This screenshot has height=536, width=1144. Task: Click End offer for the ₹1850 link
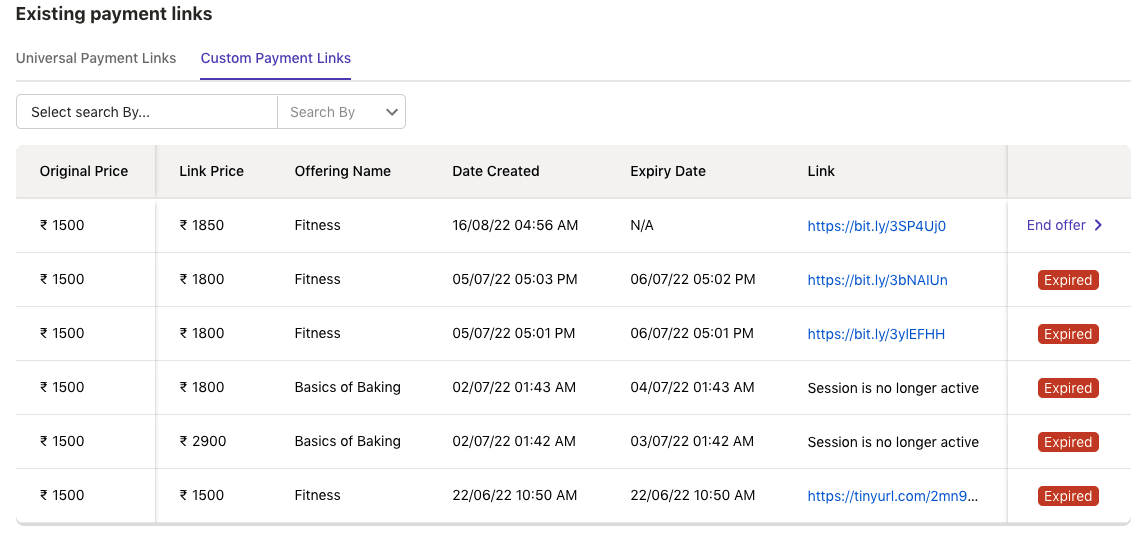(1056, 226)
